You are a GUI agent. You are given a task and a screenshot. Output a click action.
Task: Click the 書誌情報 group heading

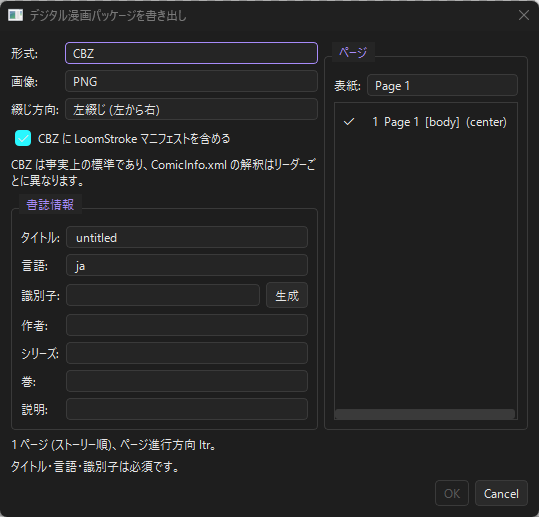click(50, 205)
